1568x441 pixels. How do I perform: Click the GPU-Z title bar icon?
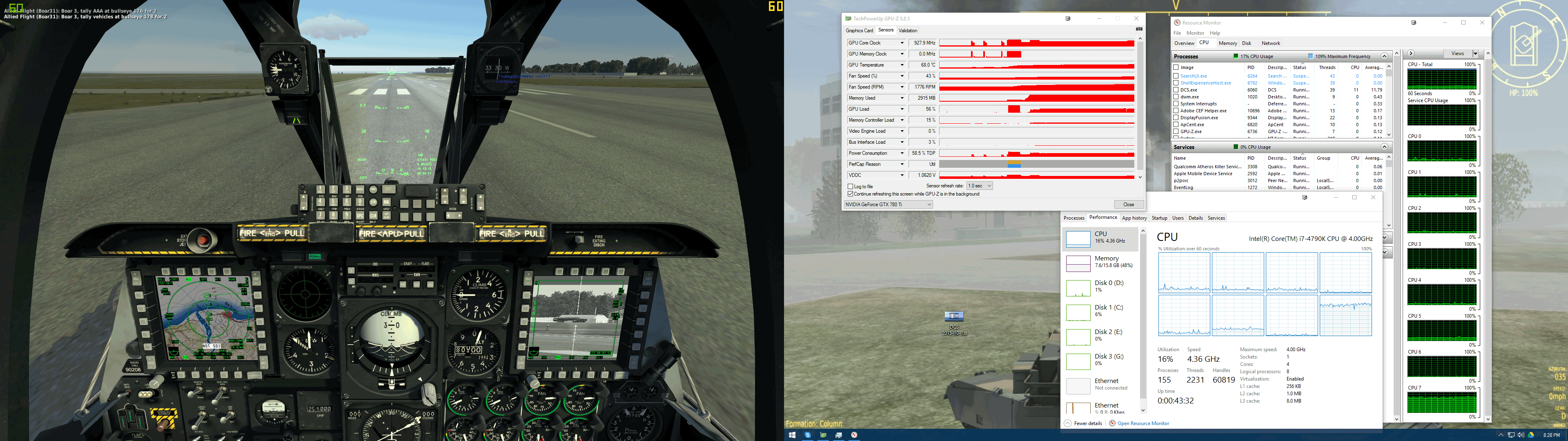point(849,19)
